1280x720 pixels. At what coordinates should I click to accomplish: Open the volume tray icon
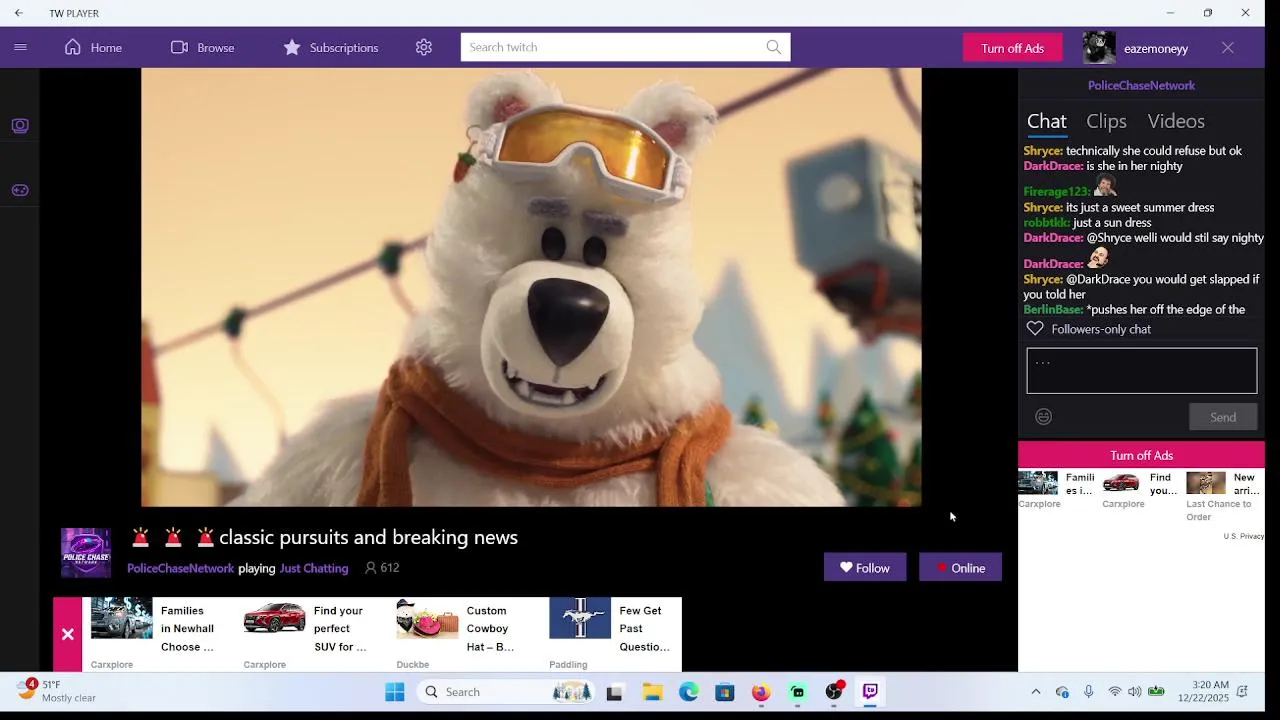tap(1135, 692)
